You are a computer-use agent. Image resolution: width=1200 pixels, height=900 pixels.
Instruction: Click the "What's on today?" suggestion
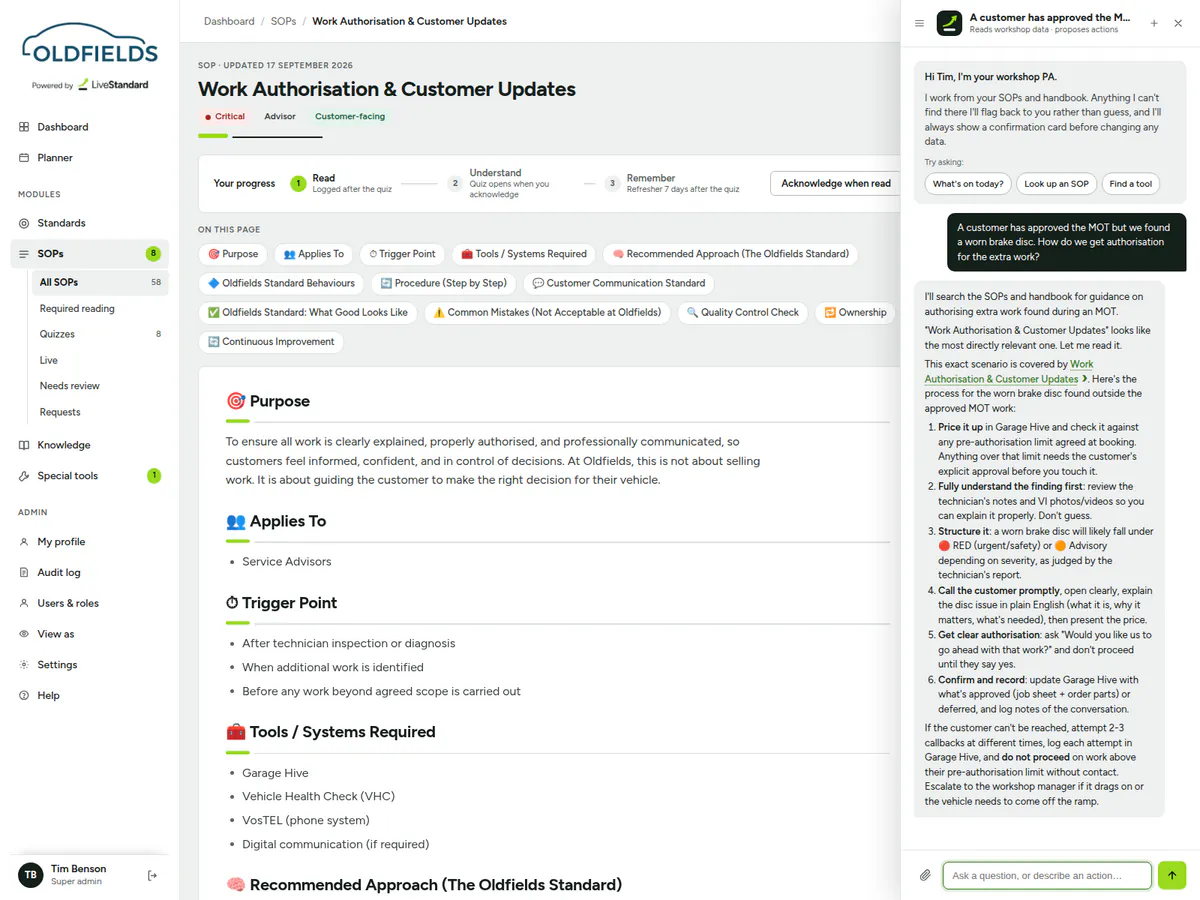coord(968,184)
